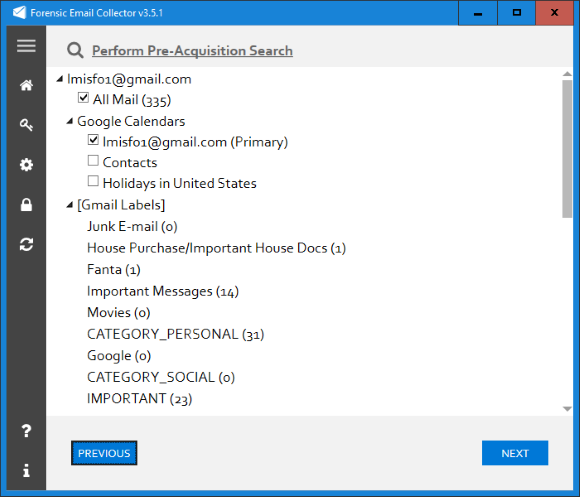Go to the Home icon
Screen dimensions: 580x497
tap(26, 85)
